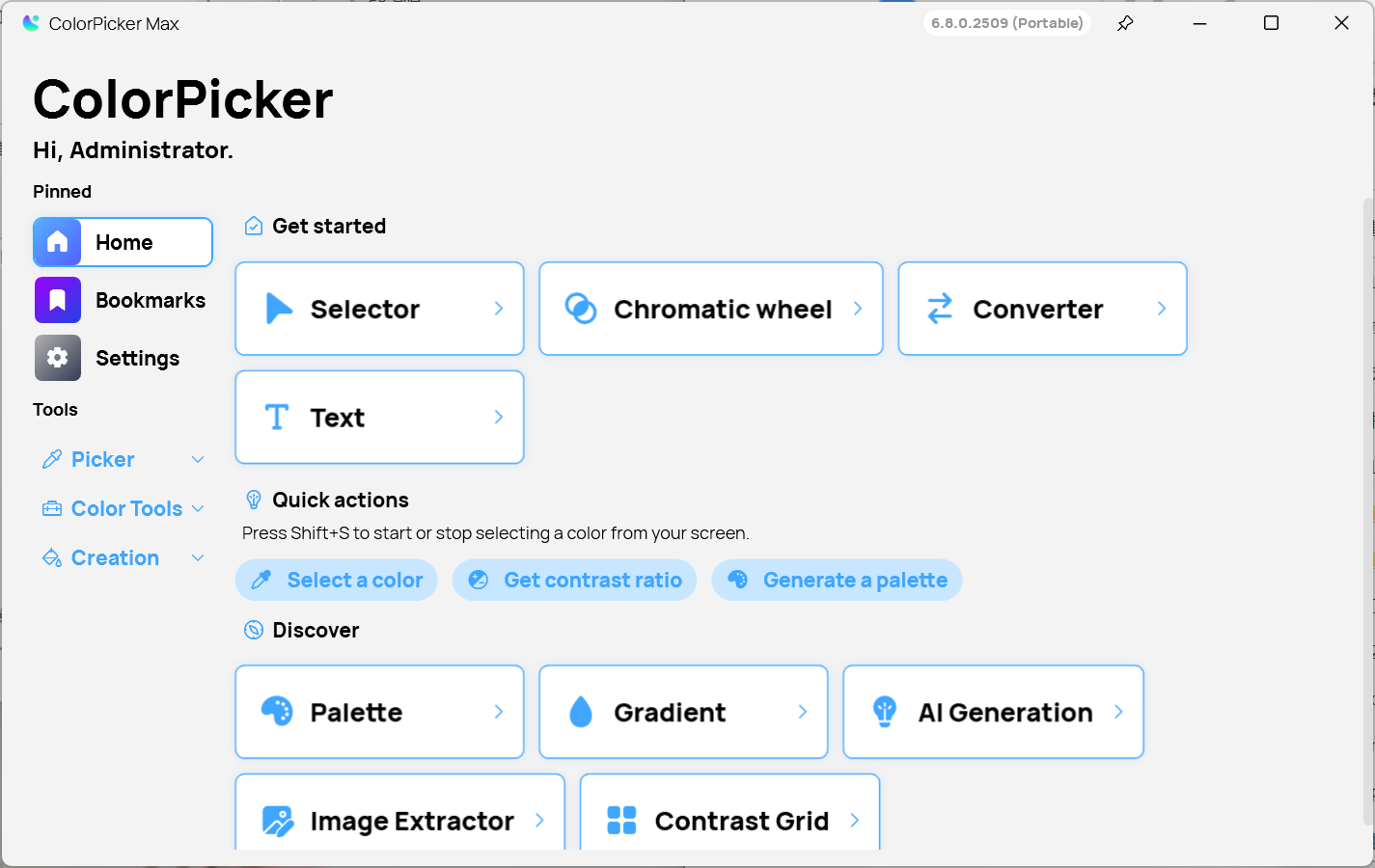1375x868 pixels.
Task: Click the Home icon in sidebar
Action: pos(58,242)
